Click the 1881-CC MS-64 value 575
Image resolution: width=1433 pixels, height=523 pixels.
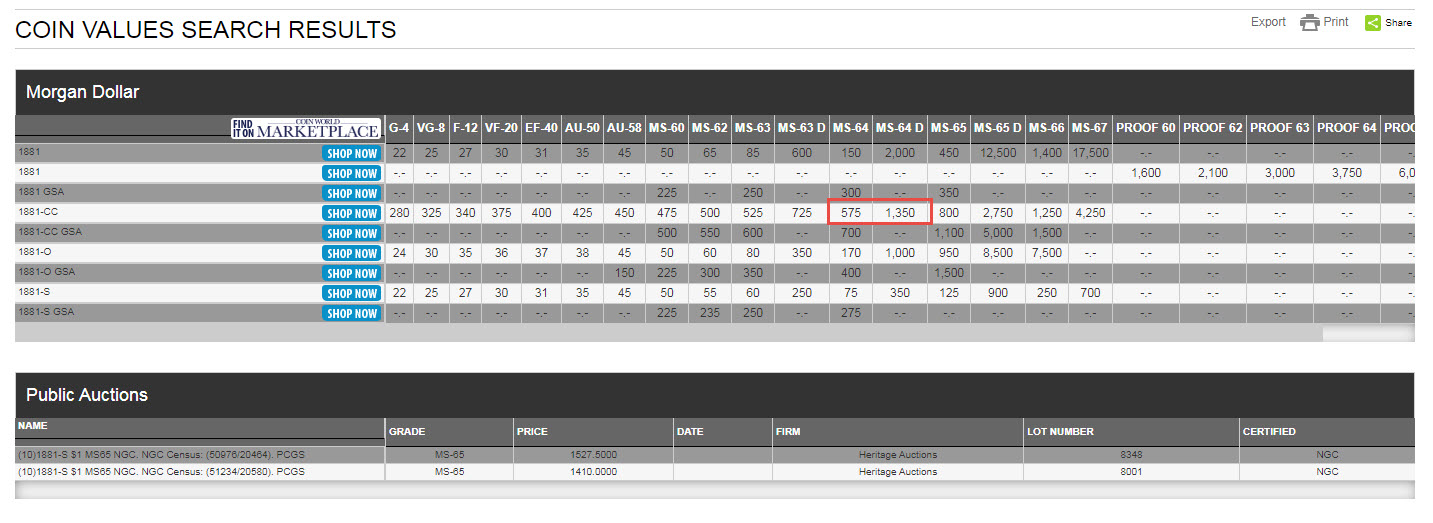850,213
